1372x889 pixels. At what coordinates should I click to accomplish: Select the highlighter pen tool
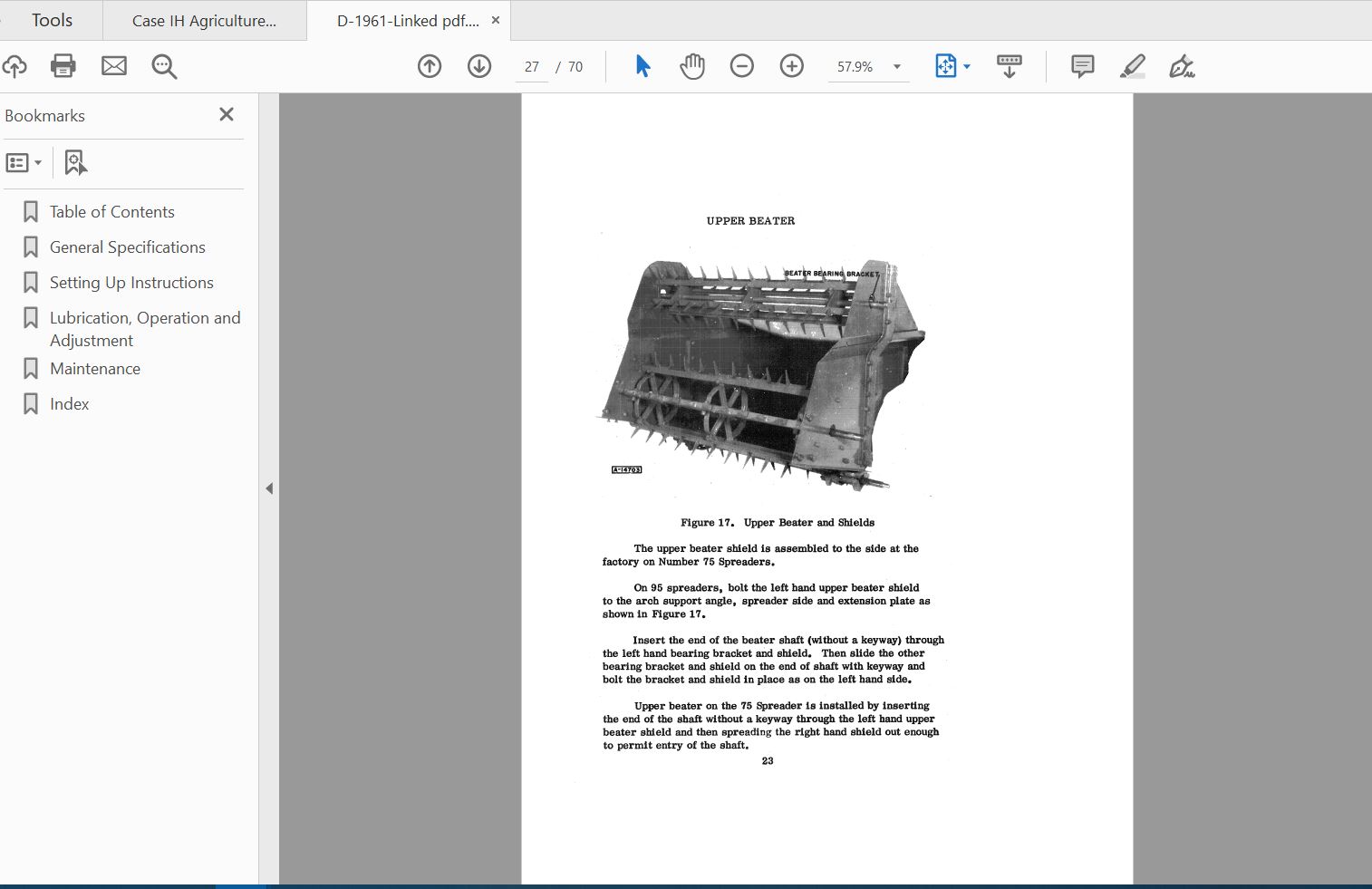point(1133,66)
